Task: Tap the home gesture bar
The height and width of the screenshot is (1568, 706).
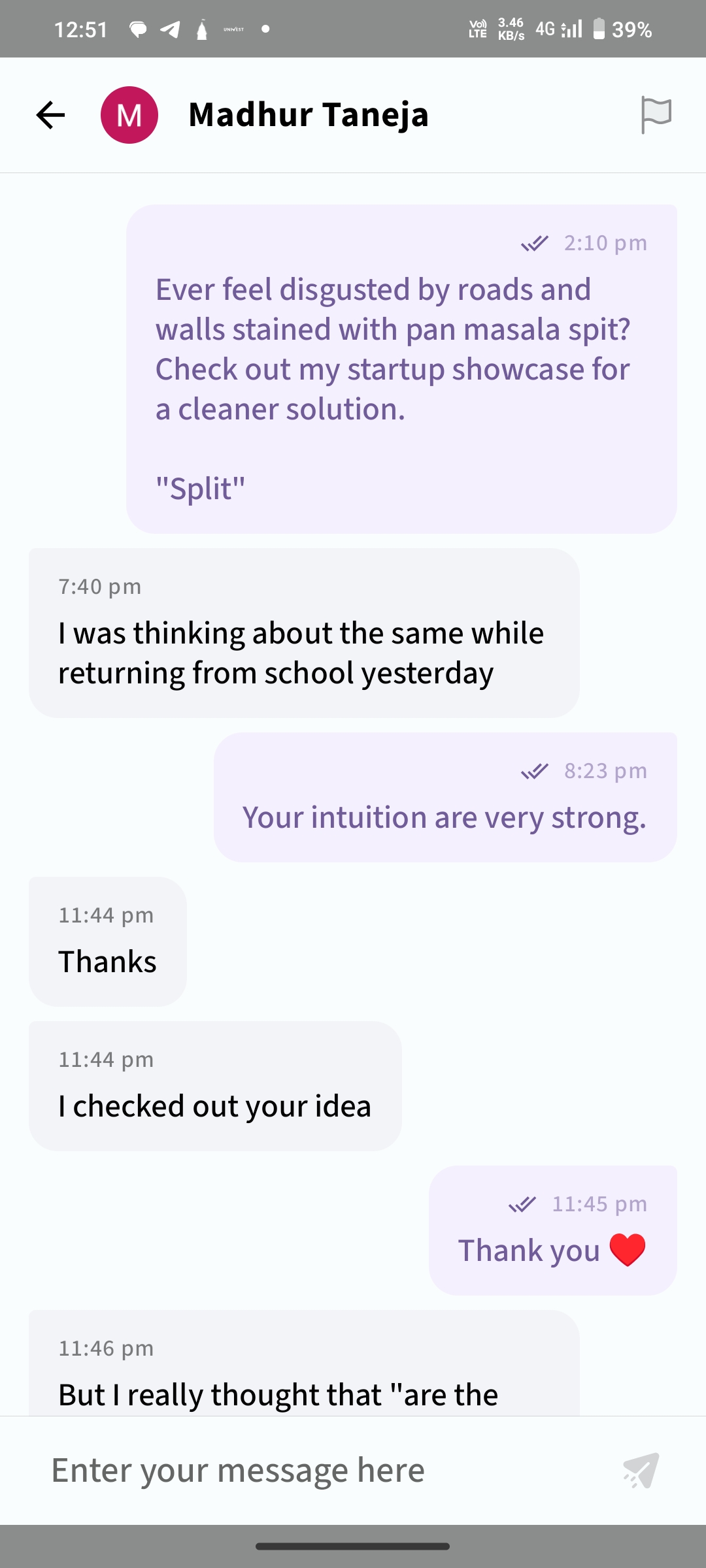Action: coord(353,1546)
